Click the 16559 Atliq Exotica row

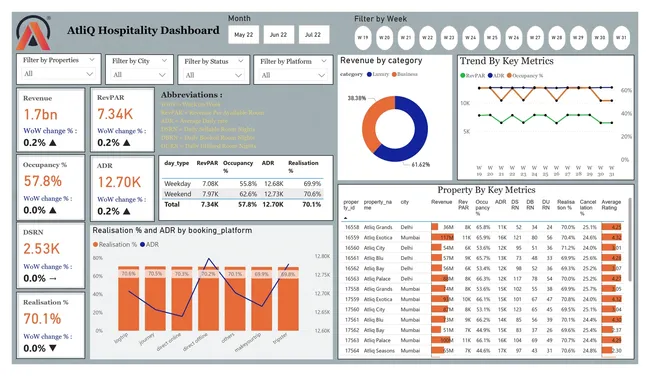483,238
